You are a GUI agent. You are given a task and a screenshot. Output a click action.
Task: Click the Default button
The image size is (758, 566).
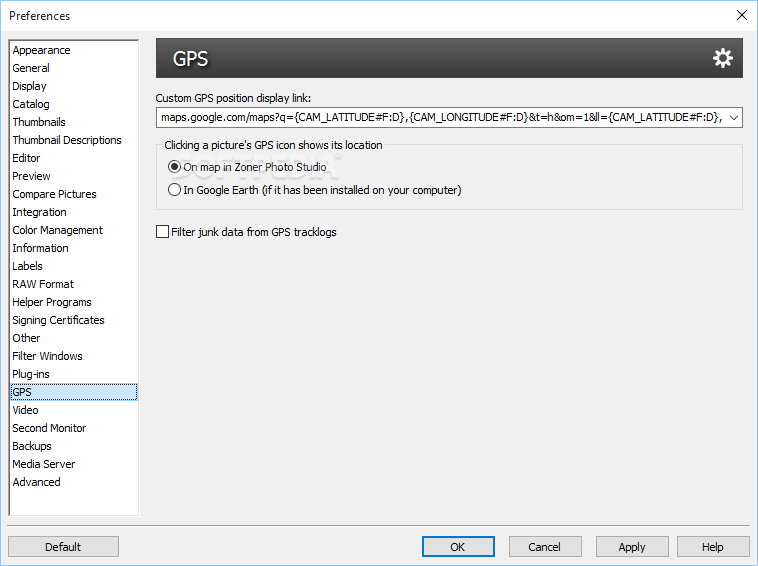point(63,547)
